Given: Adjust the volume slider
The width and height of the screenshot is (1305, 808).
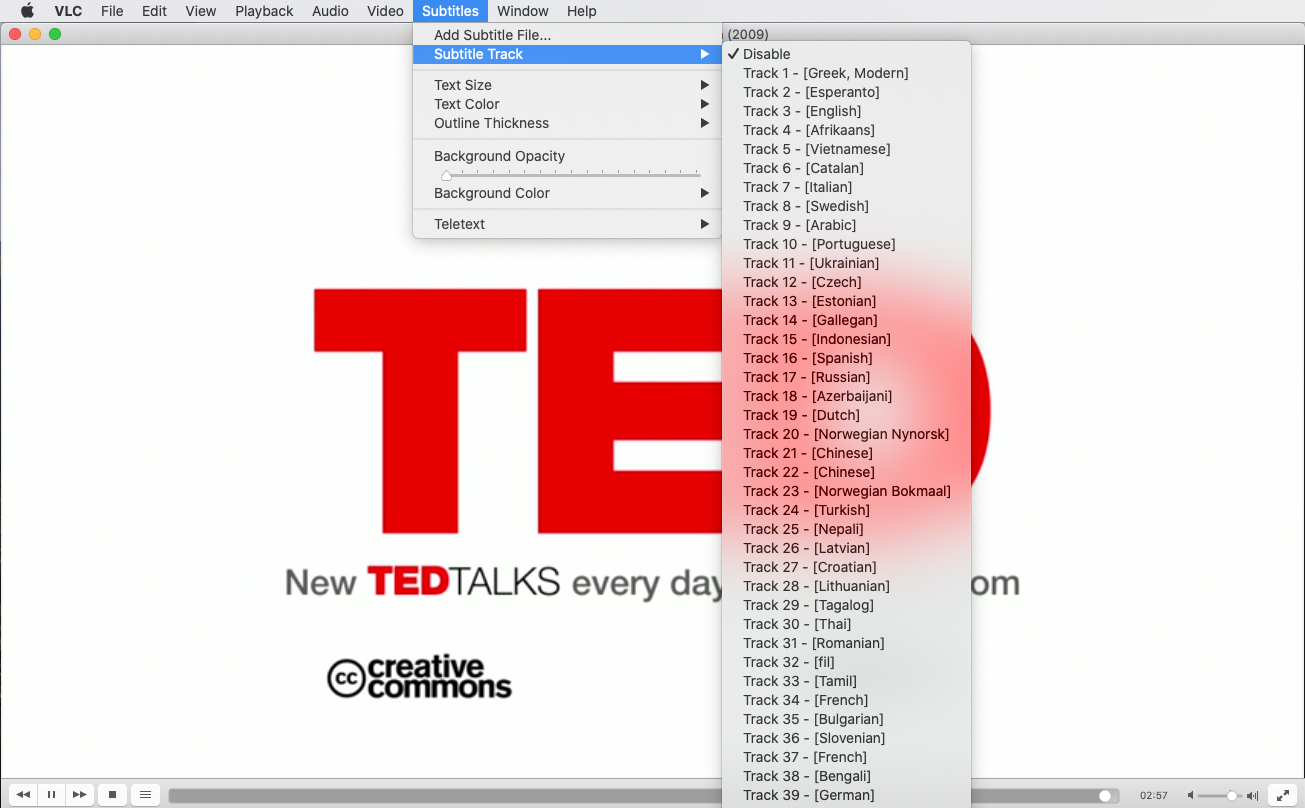Looking at the screenshot, I should [x=1221, y=796].
